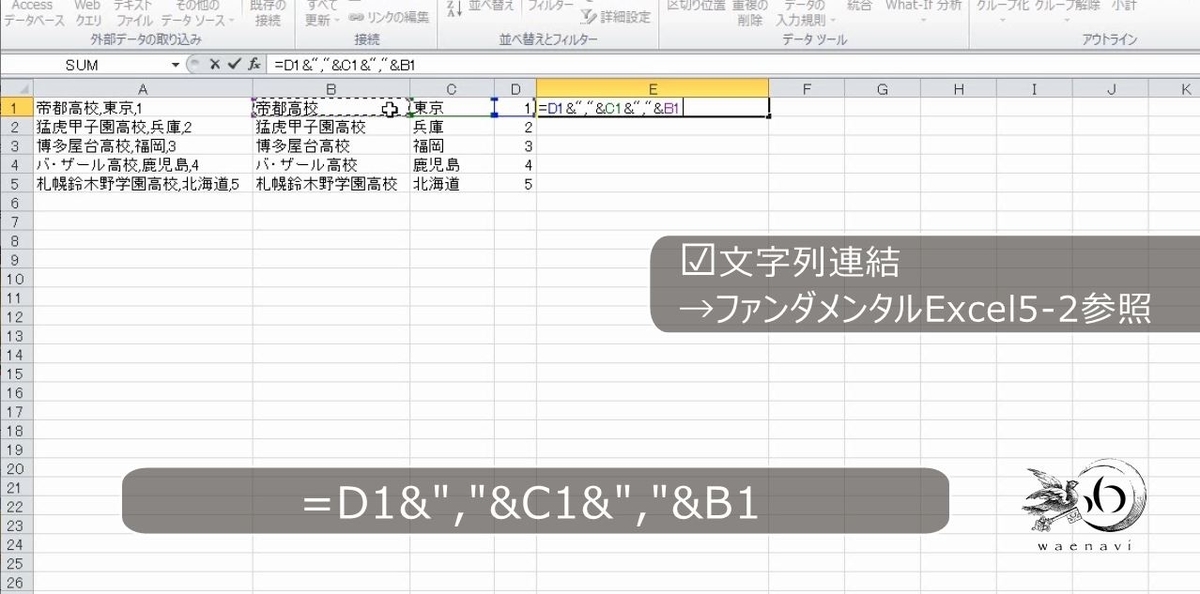Click the 小計 subtotal icon
1200x594 pixels.
click(1126, 8)
